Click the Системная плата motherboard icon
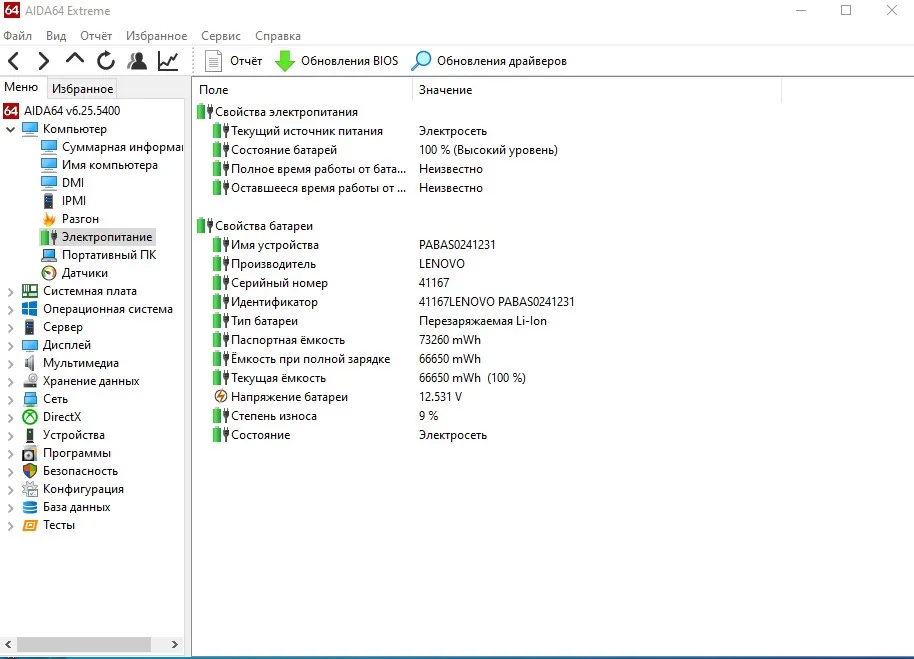This screenshot has width=914, height=659. pyautogui.click(x=30, y=291)
